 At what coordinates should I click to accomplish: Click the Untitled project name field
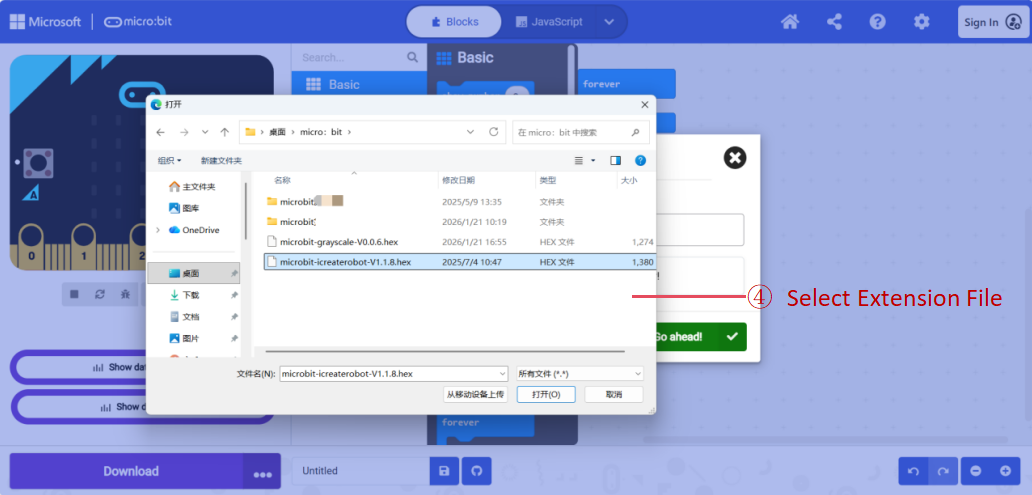pos(361,471)
